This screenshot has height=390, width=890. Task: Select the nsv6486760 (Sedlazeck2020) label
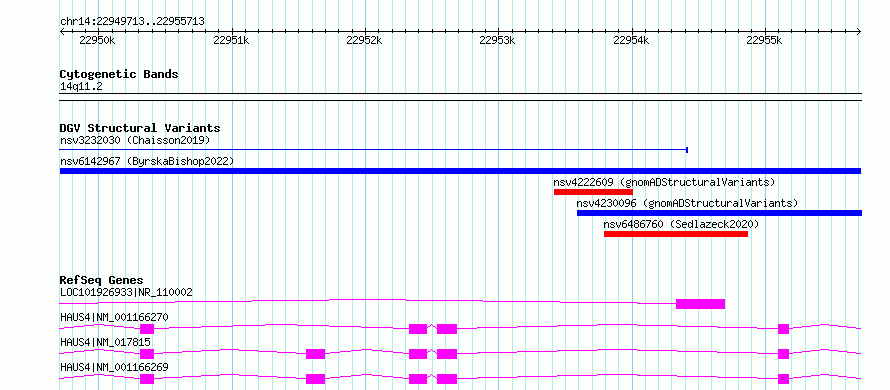pos(681,224)
